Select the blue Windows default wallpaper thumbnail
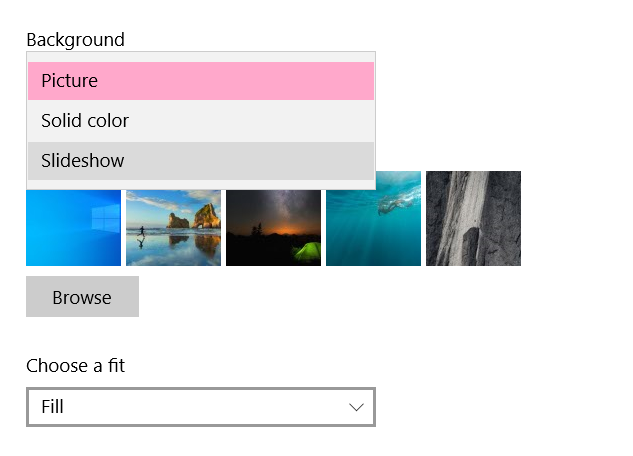 pyautogui.click(x=73, y=228)
